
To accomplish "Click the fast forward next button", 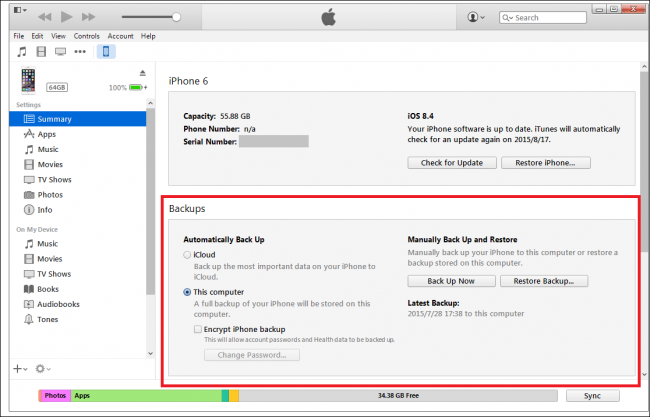I will pos(88,17).
